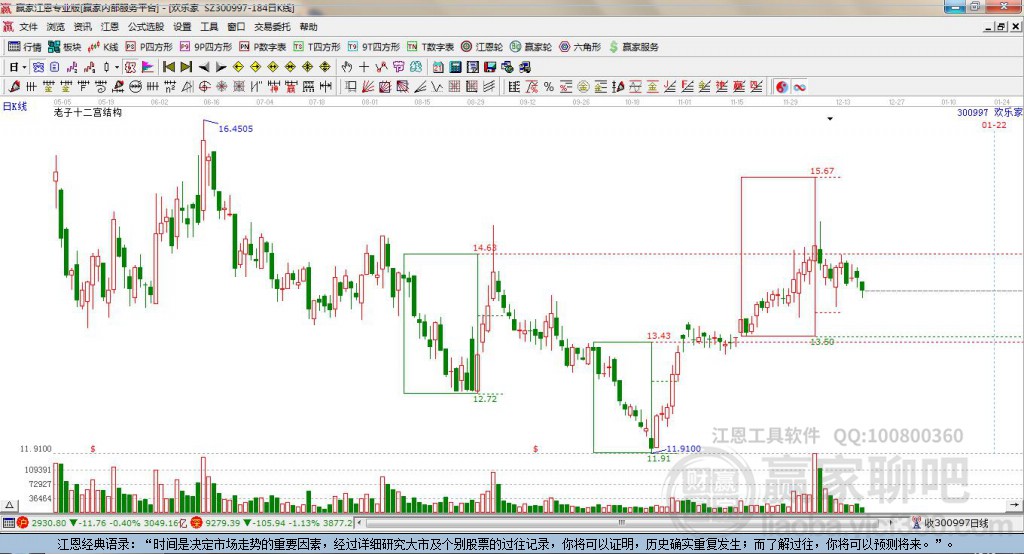Toggle the pink flag indicator button
Image resolution: width=1024 pixels, height=554 pixels.
pyautogui.click(x=148, y=67)
